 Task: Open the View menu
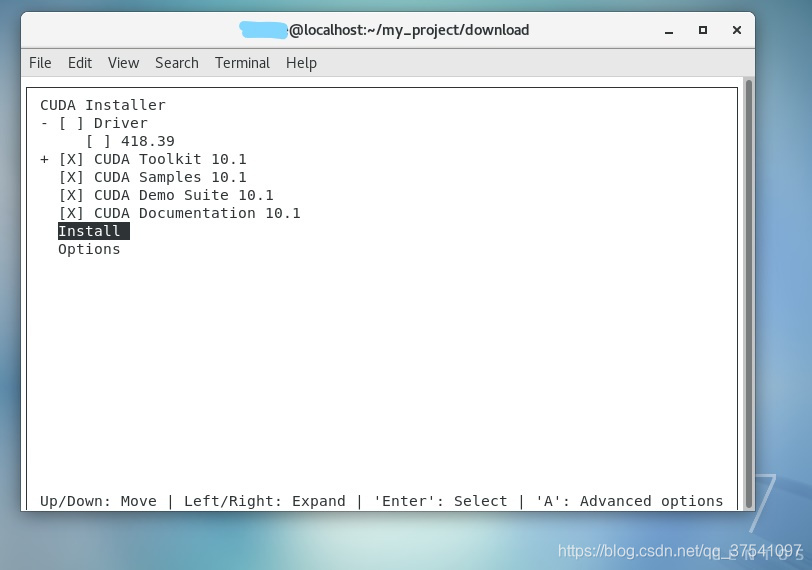point(123,63)
